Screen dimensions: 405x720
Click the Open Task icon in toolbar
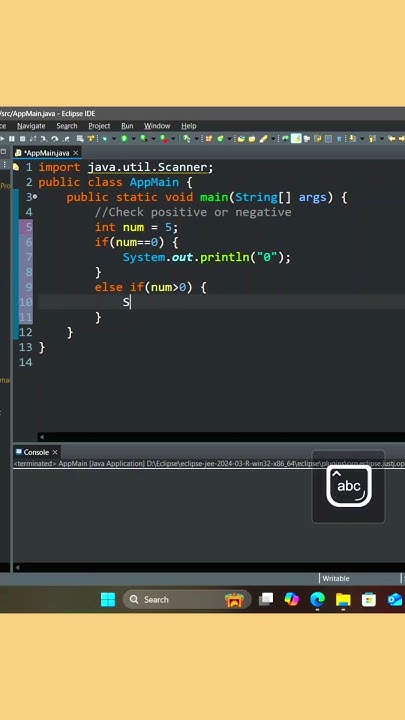[x=252, y=138]
